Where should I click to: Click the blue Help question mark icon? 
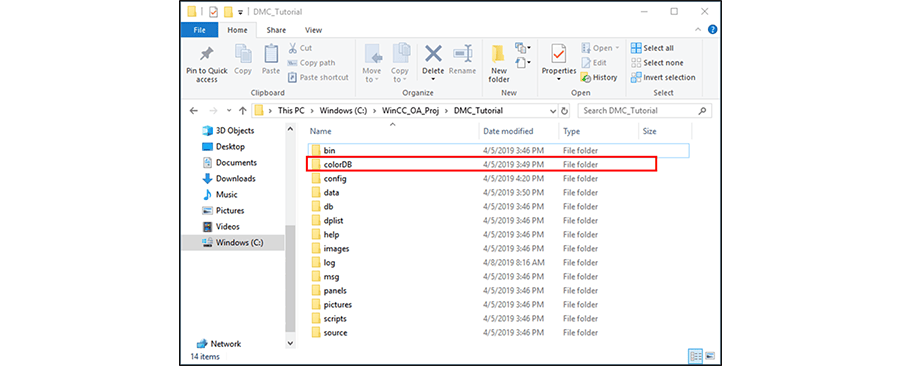pos(712,29)
